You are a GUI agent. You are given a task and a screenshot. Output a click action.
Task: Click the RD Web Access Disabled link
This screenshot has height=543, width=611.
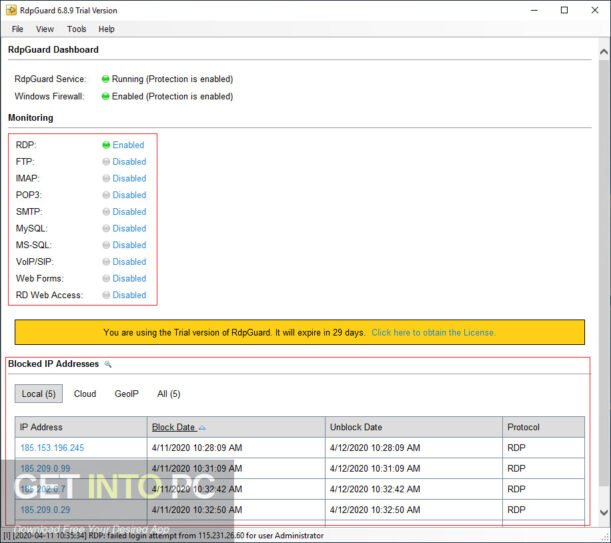pyautogui.click(x=129, y=295)
